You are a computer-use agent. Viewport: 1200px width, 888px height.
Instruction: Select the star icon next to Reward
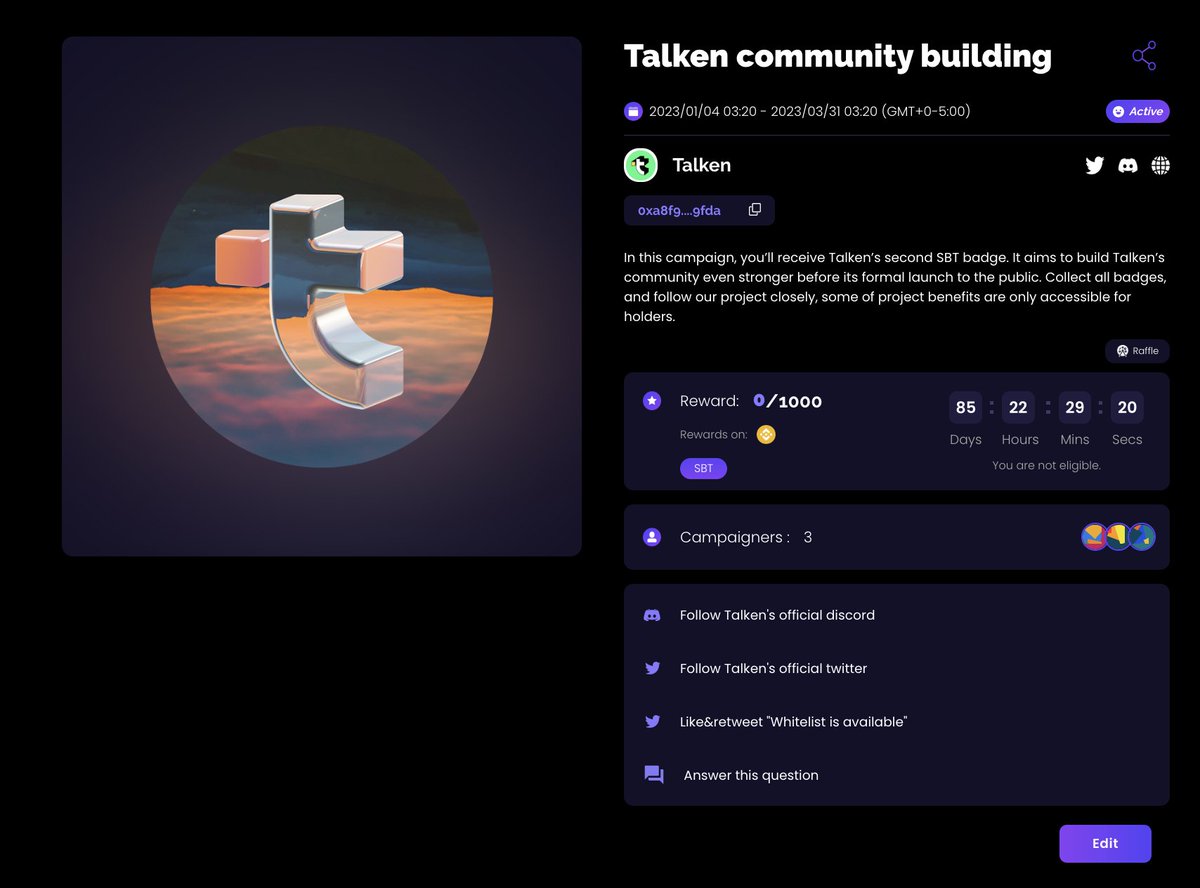pyautogui.click(x=652, y=400)
